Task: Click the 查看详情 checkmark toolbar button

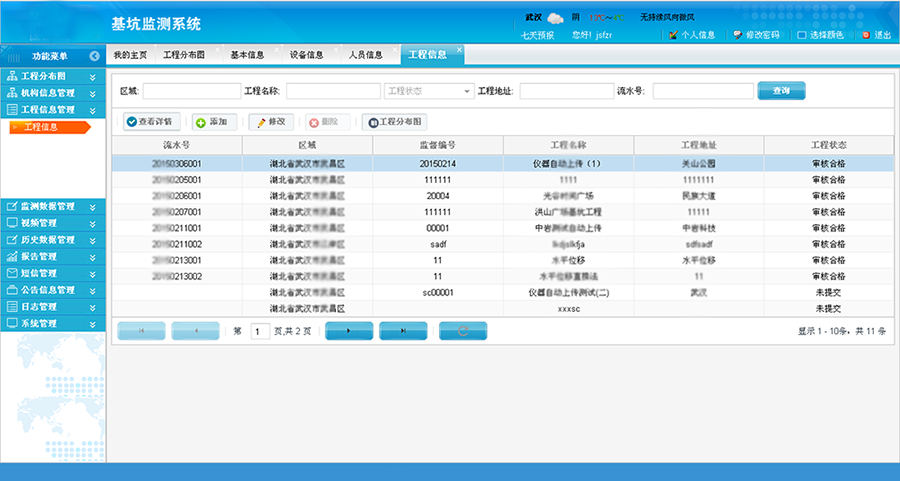Action: pos(150,122)
